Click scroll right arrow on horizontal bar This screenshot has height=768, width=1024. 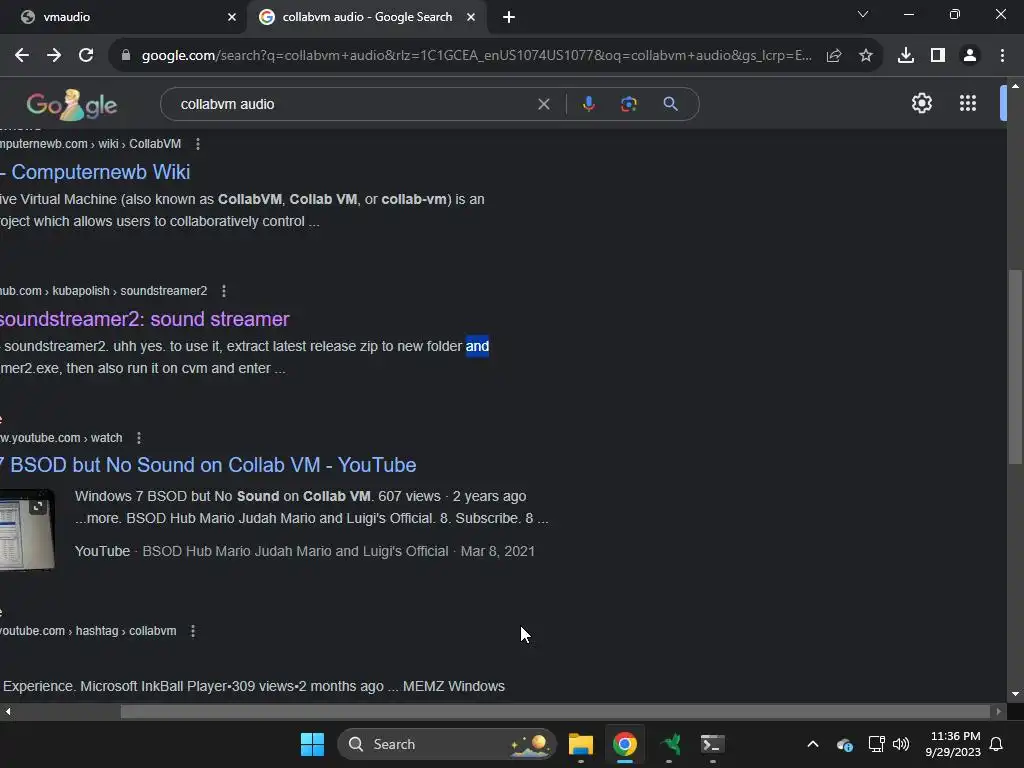click(999, 711)
